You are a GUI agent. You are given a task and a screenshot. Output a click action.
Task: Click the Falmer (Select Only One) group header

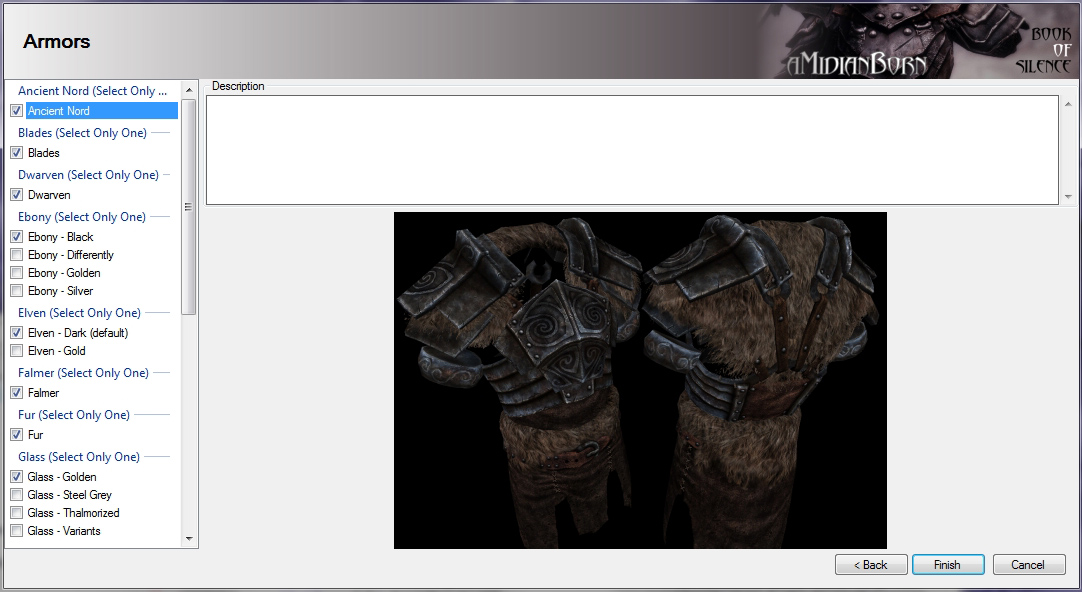click(x=83, y=373)
